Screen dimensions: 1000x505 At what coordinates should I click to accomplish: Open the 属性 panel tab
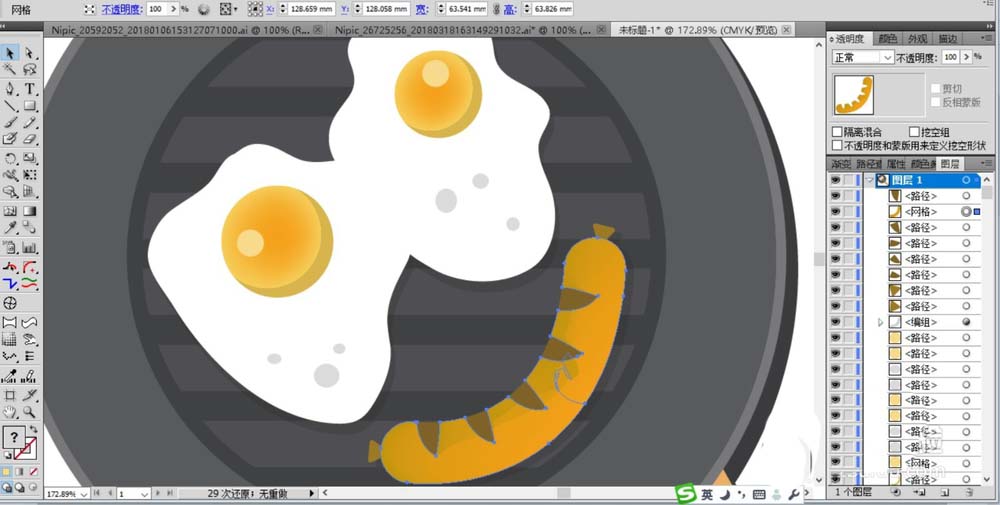click(x=896, y=164)
